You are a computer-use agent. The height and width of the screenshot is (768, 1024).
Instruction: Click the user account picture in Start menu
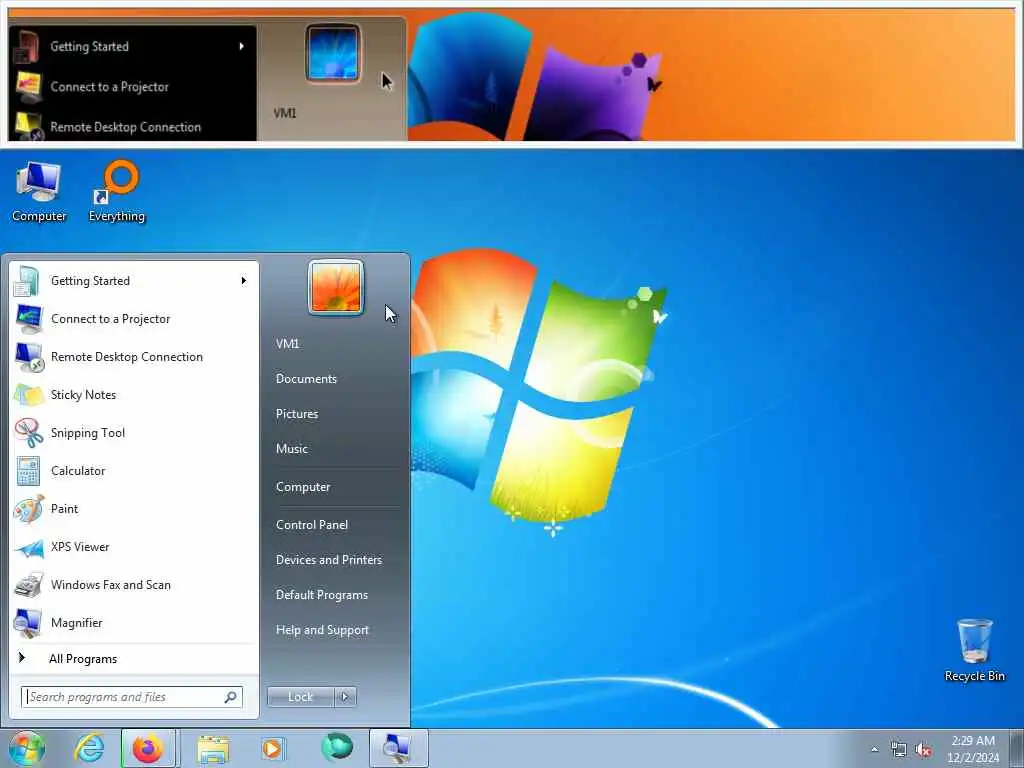point(336,287)
